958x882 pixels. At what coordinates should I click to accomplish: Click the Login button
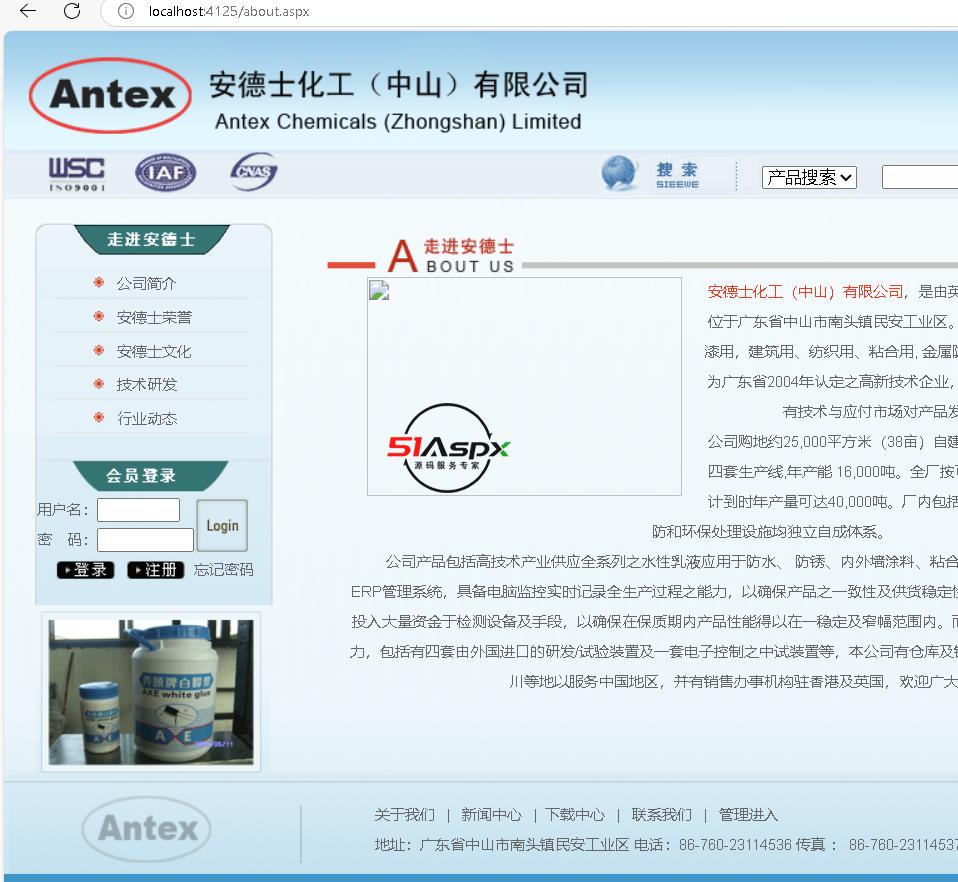click(222, 525)
